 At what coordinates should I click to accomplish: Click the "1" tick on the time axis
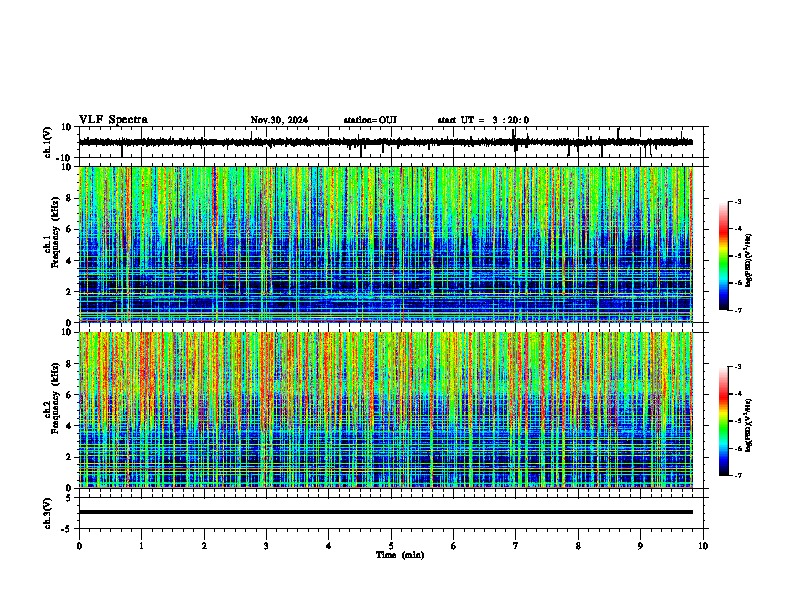(x=141, y=546)
